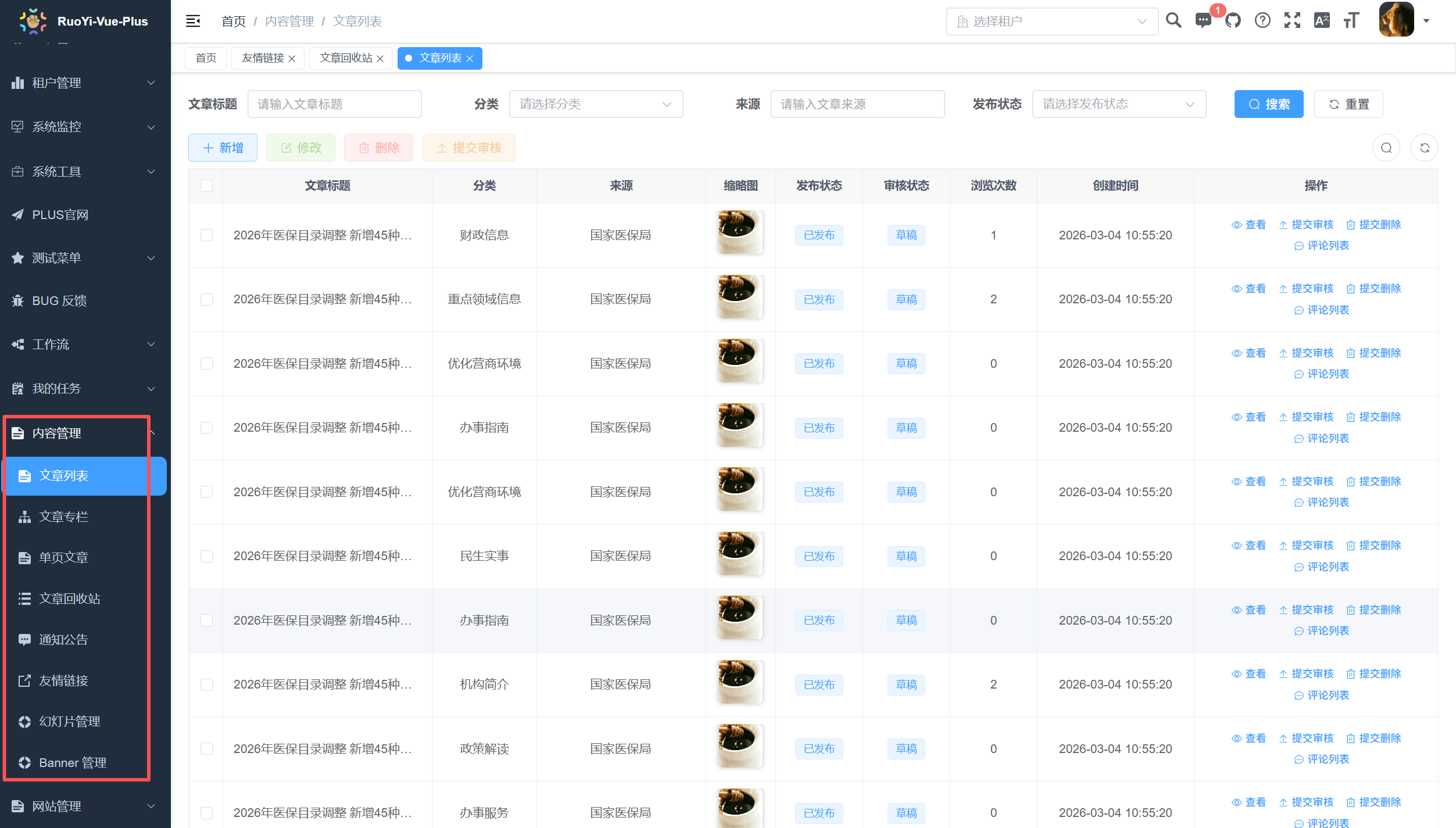Image resolution: width=1456 pixels, height=828 pixels.
Task: Expand 工作流 in the sidebar
Action: pos(85,345)
